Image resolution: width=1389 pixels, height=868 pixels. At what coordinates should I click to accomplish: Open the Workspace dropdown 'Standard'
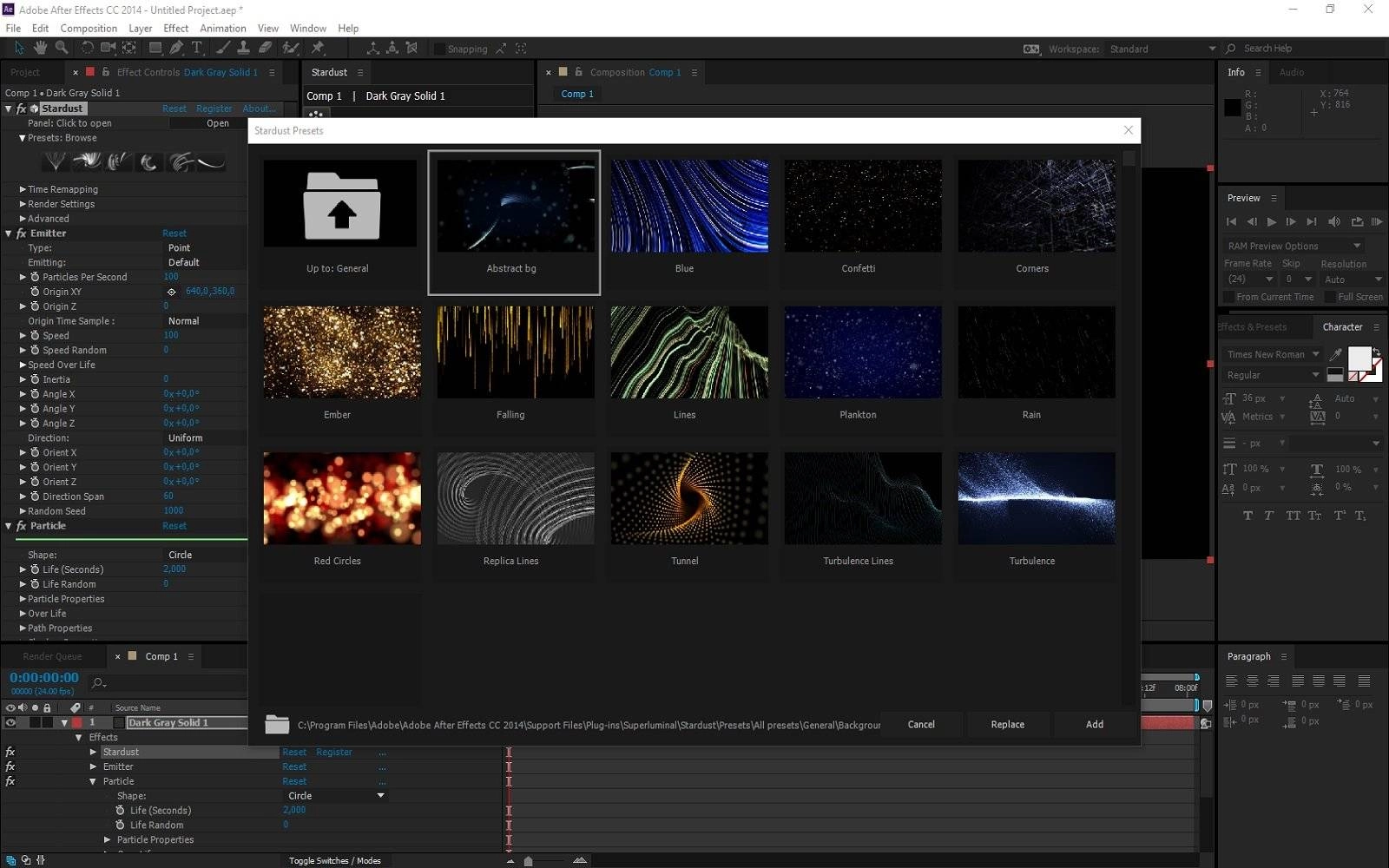pos(1162,49)
